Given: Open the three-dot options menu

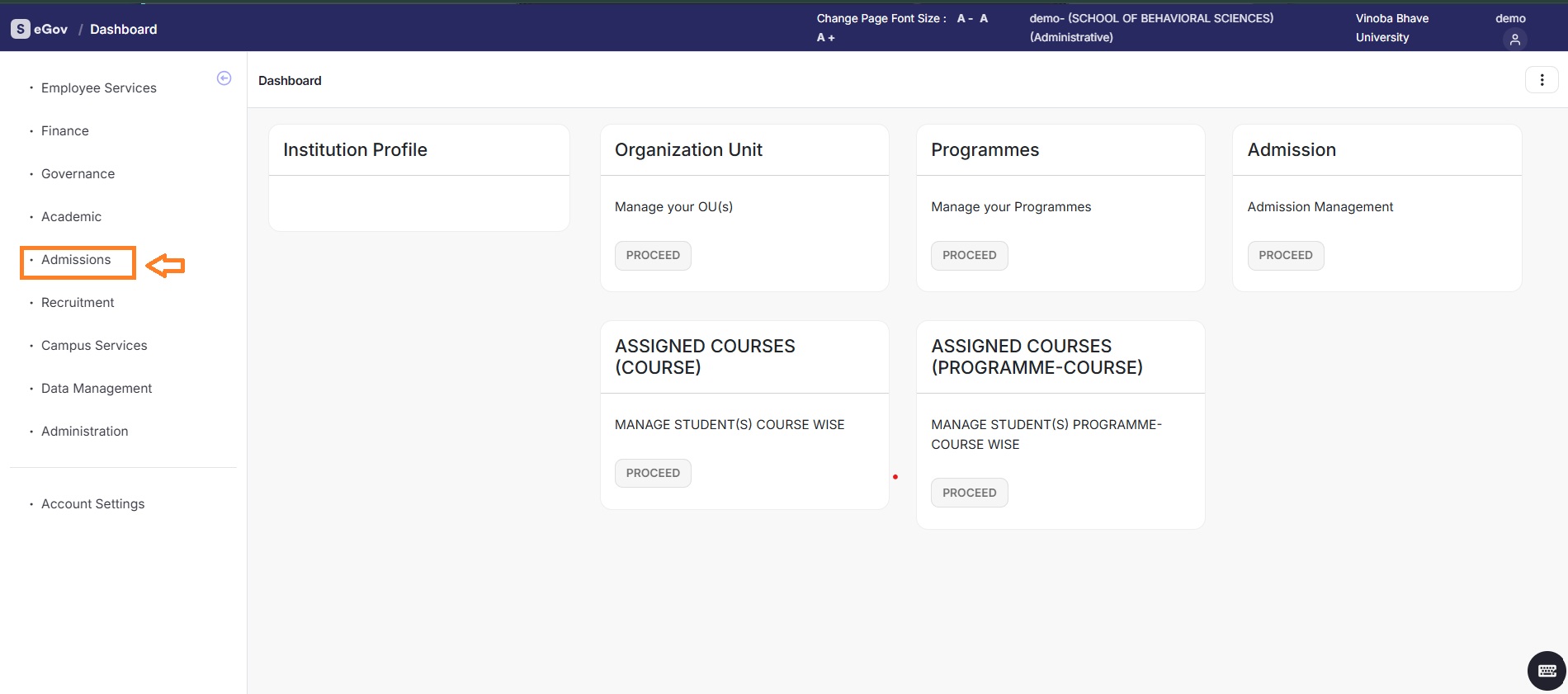Looking at the screenshot, I should click(x=1541, y=80).
